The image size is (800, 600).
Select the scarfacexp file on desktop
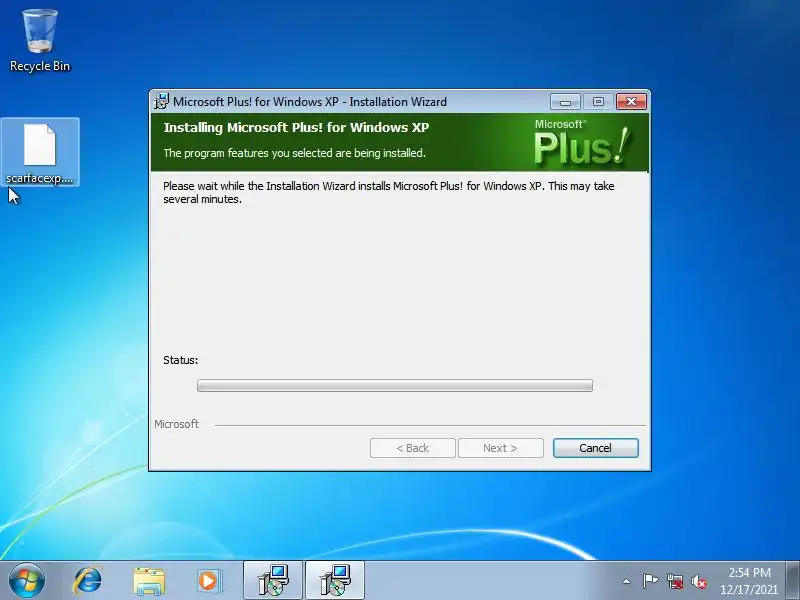[x=40, y=153]
